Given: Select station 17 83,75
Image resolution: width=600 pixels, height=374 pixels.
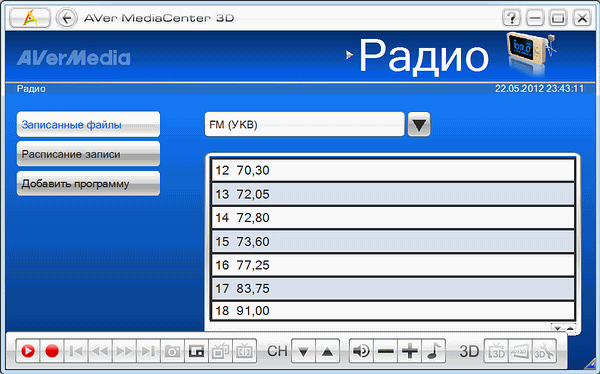Looking at the screenshot, I should pyautogui.click(x=393, y=289).
